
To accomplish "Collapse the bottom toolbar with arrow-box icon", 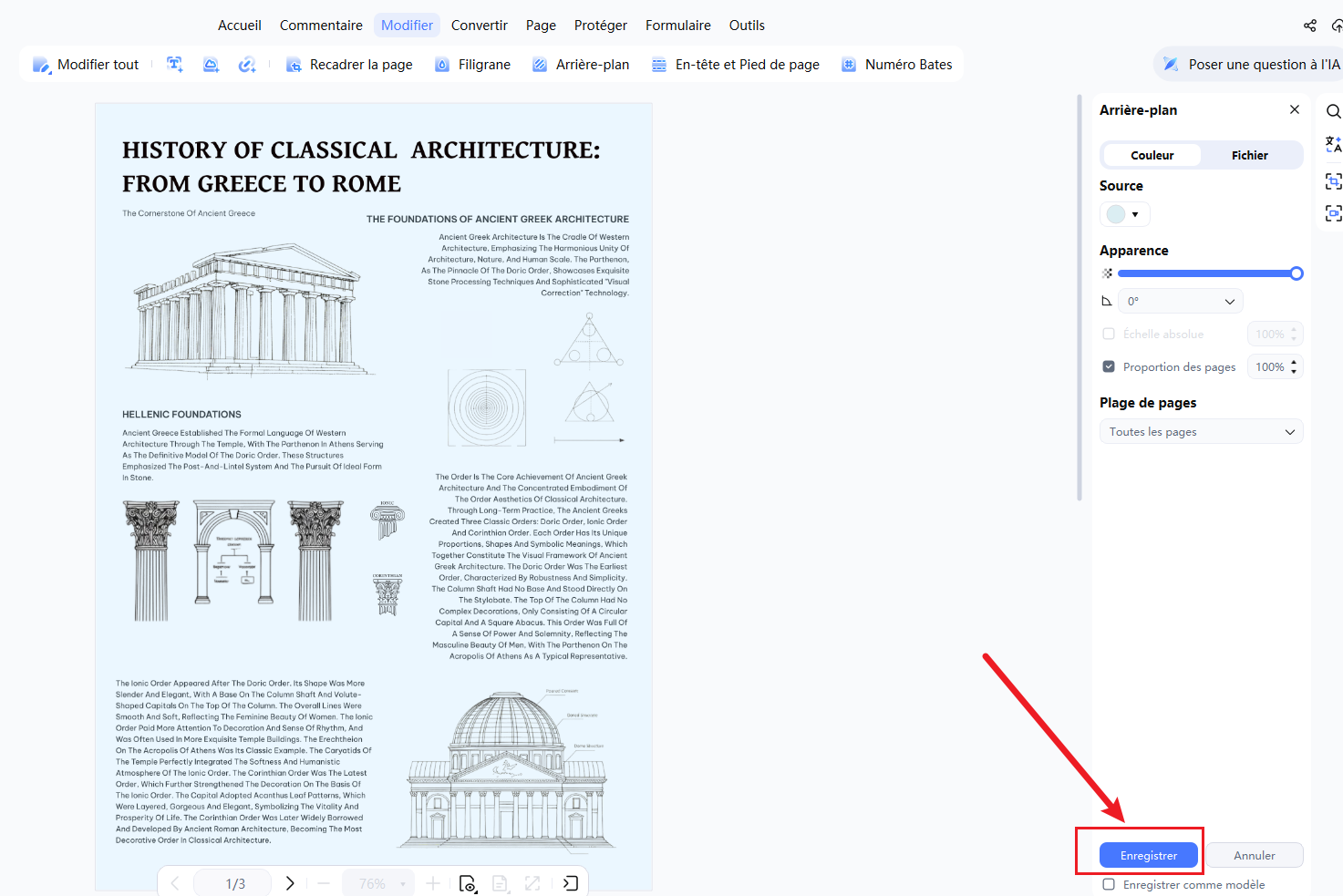I will 571,883.
